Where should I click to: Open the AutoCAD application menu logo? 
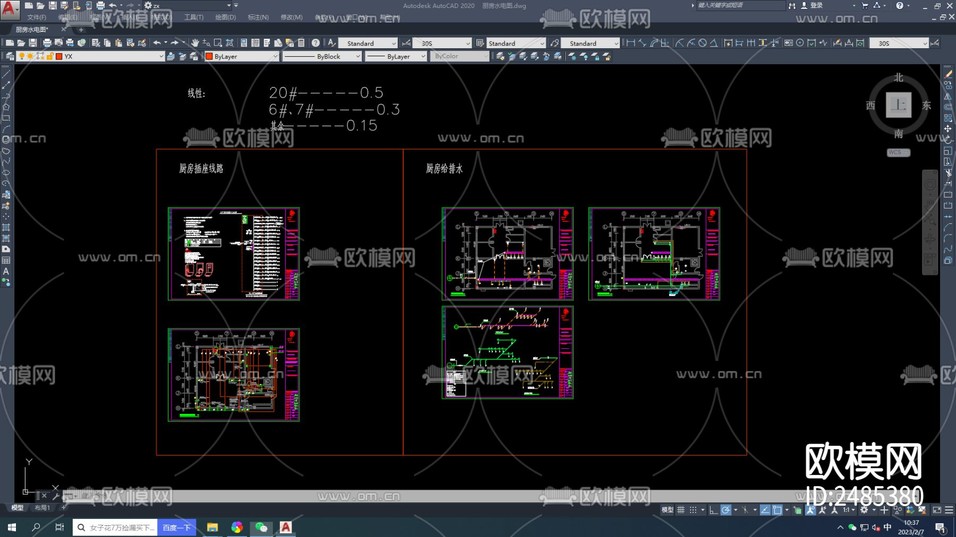[9, 9]
